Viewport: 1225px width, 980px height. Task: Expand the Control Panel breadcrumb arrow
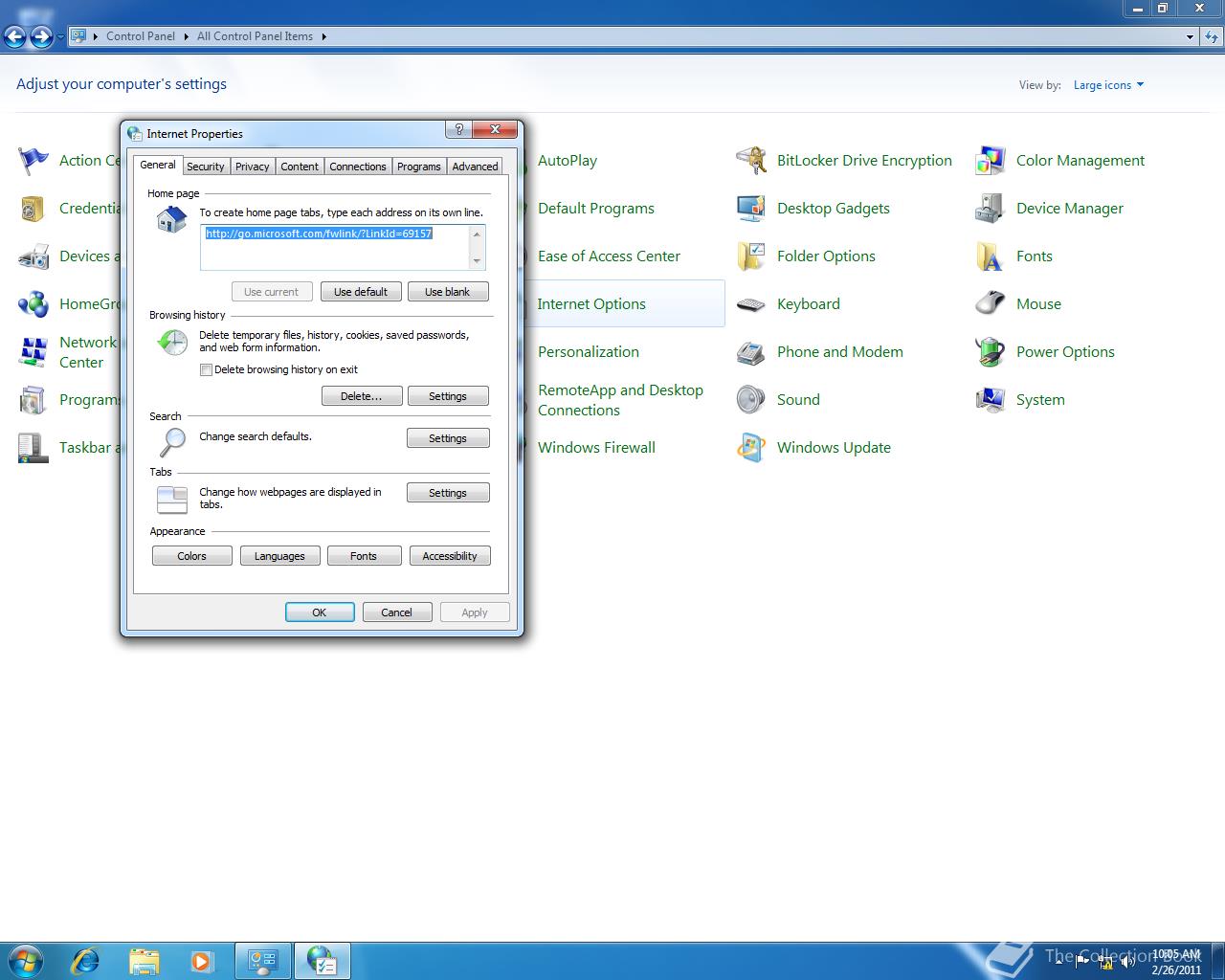coord(186,36)
